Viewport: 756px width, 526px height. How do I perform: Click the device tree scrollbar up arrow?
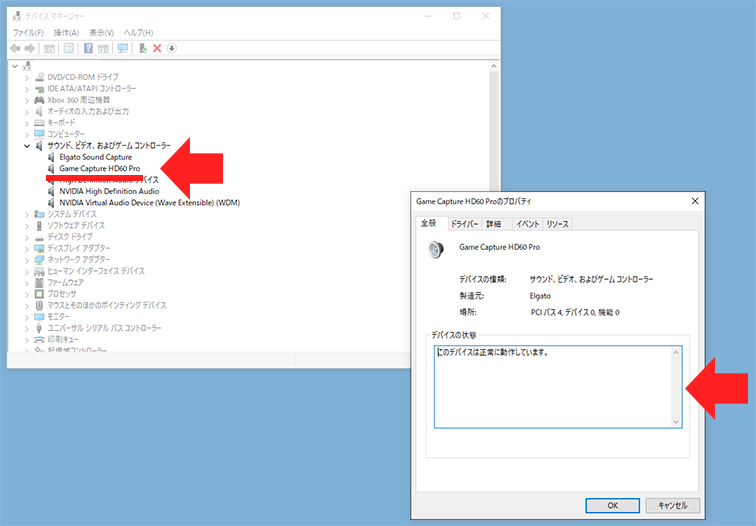coord(494,66)
